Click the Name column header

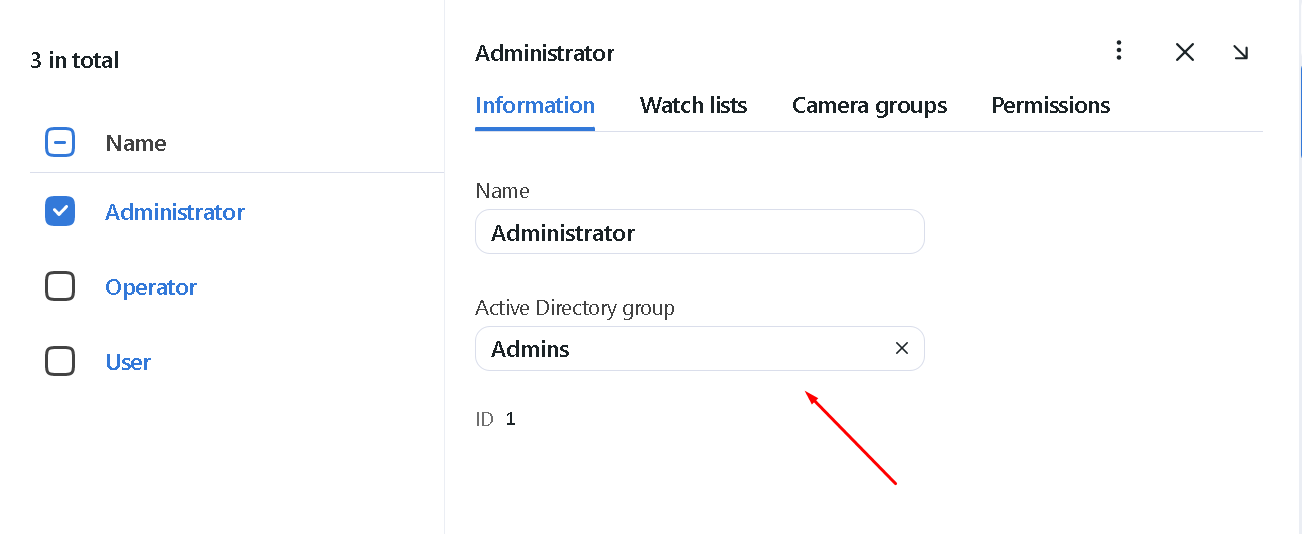(x=136, y=143)
